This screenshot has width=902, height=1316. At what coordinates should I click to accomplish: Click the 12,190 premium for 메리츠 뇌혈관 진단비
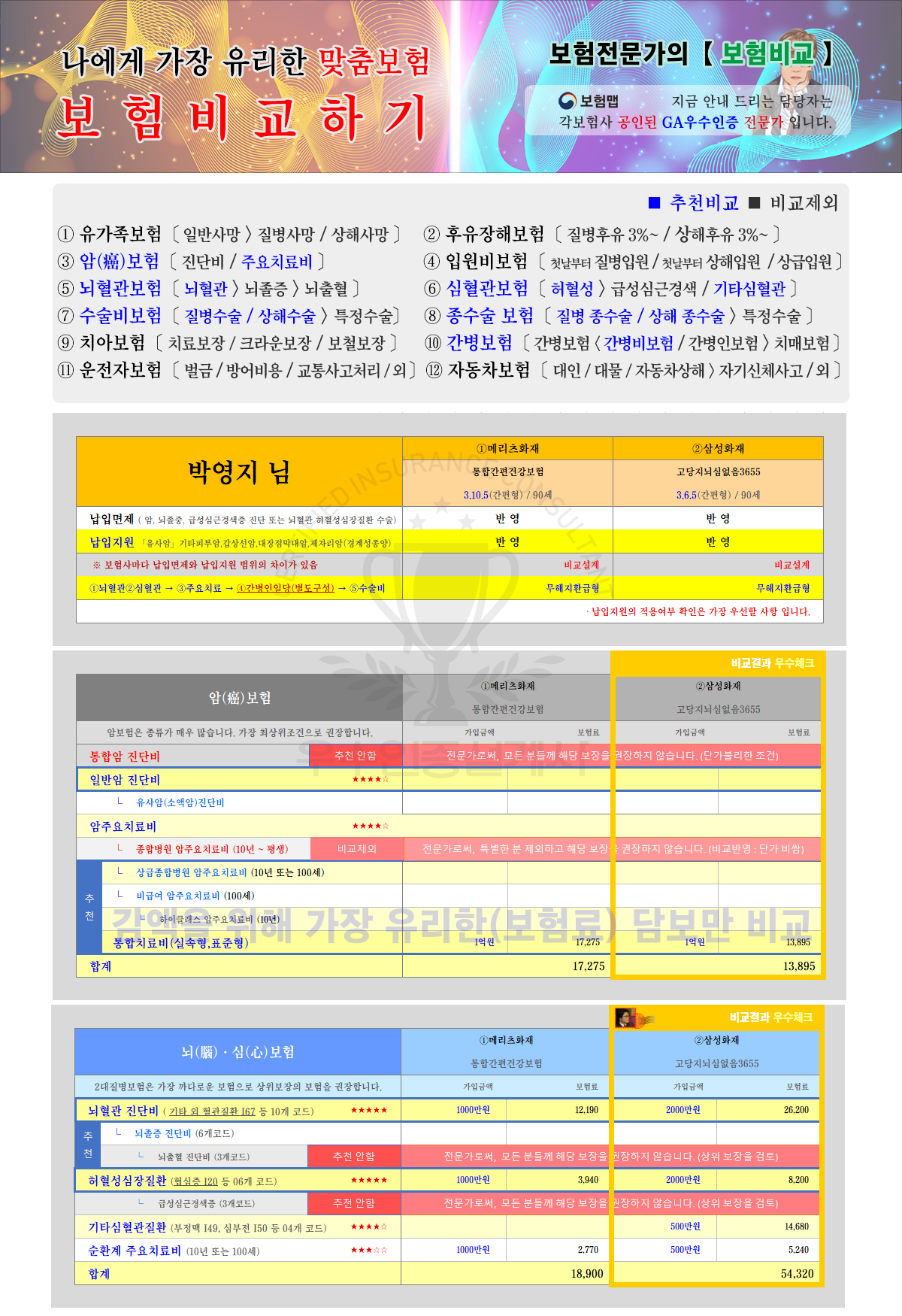[x=587, y=1110]
